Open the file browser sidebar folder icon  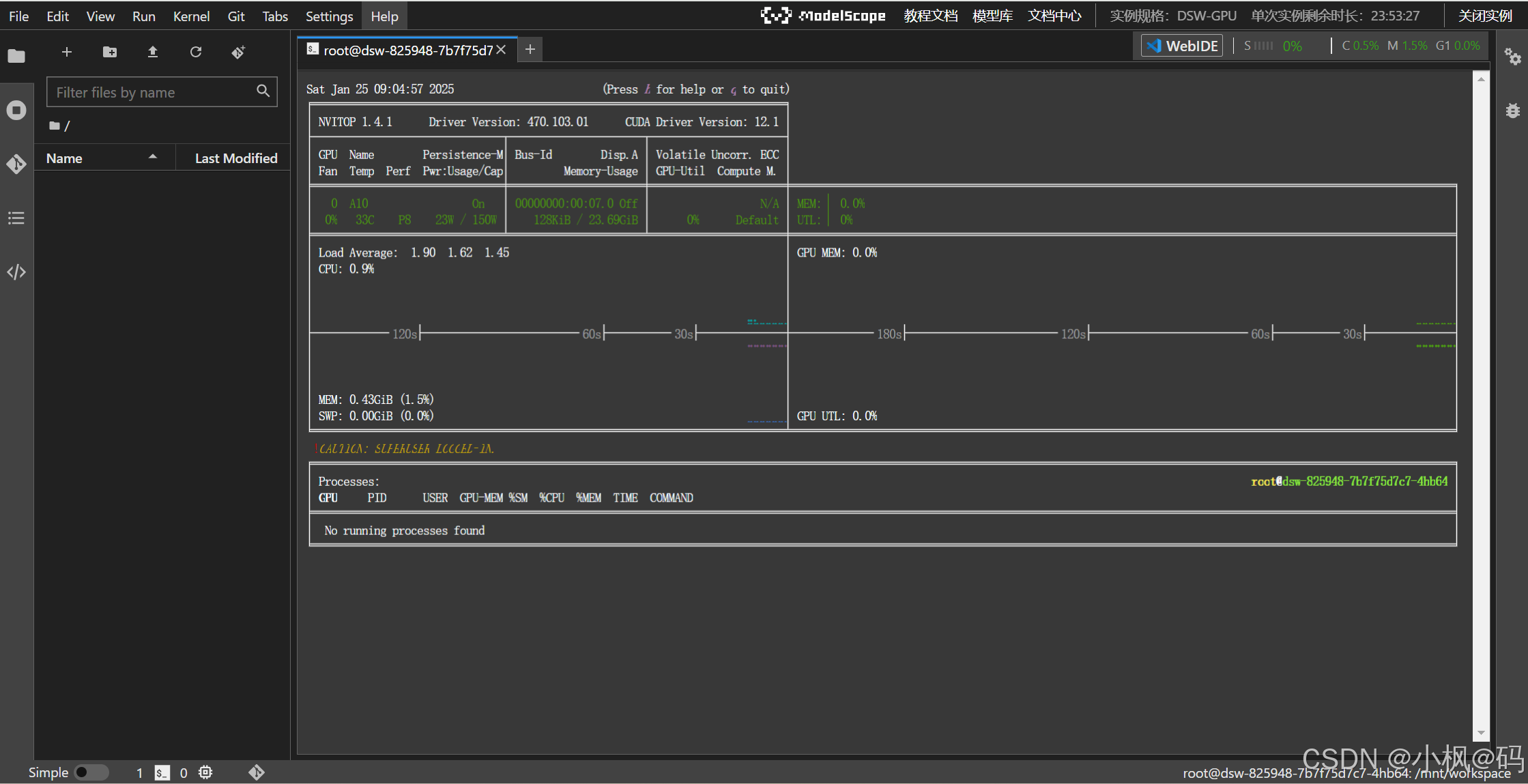click(16, 56)
